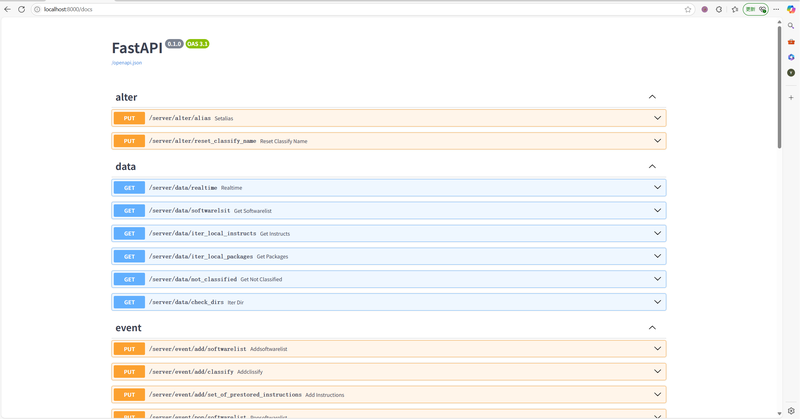
Task: Collapse the alter section
Action: [652, 97]
